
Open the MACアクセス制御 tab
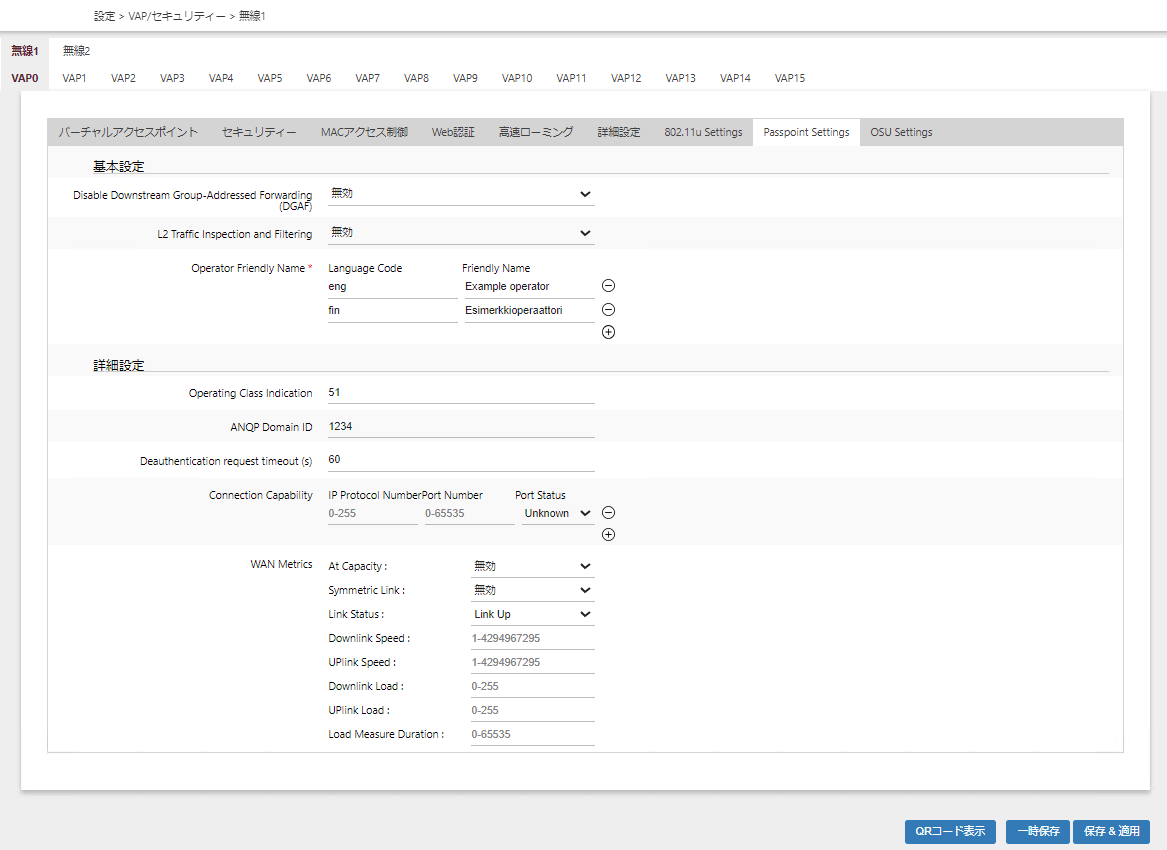click(364, 132)
